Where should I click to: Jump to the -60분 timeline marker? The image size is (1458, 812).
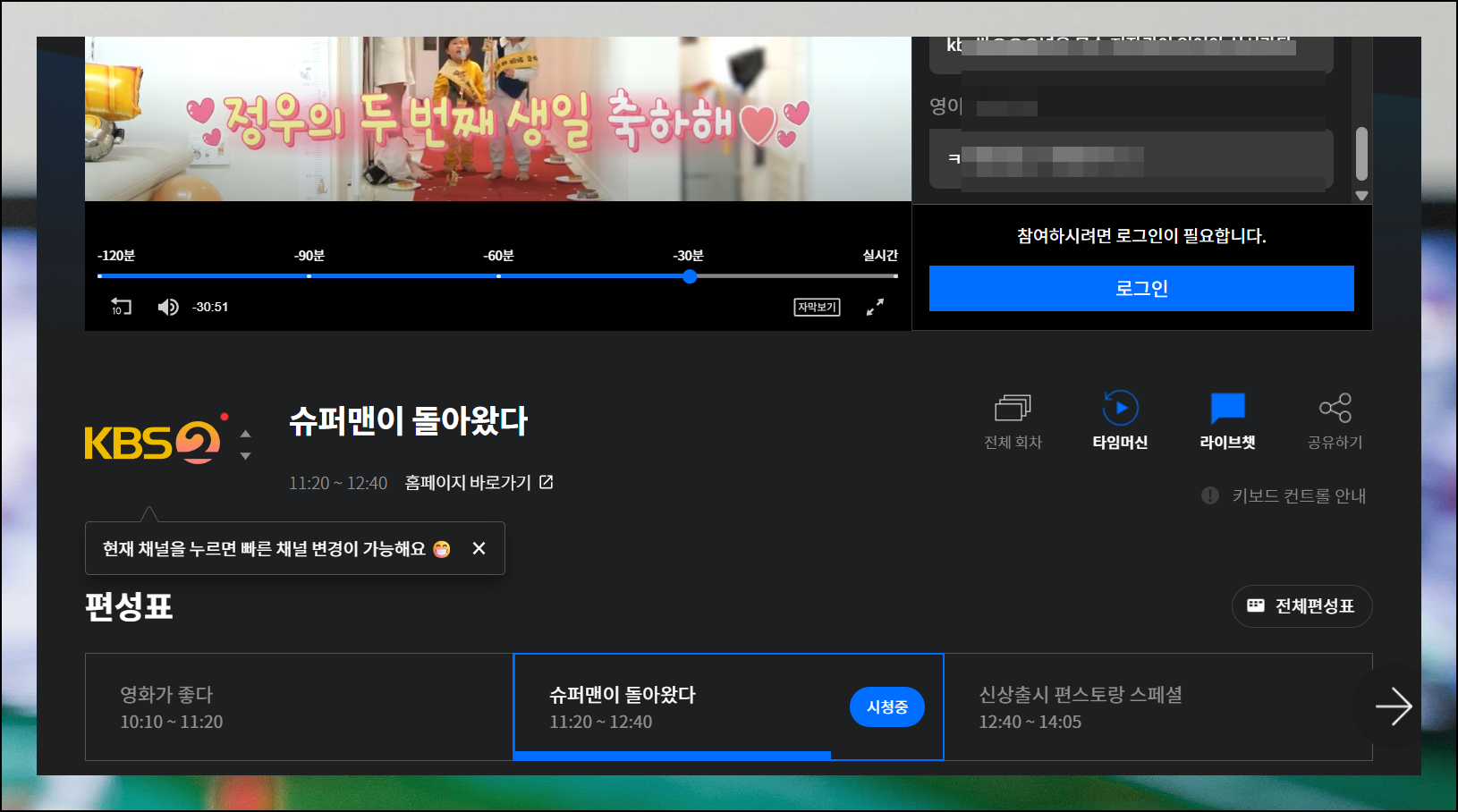point(498,256)
